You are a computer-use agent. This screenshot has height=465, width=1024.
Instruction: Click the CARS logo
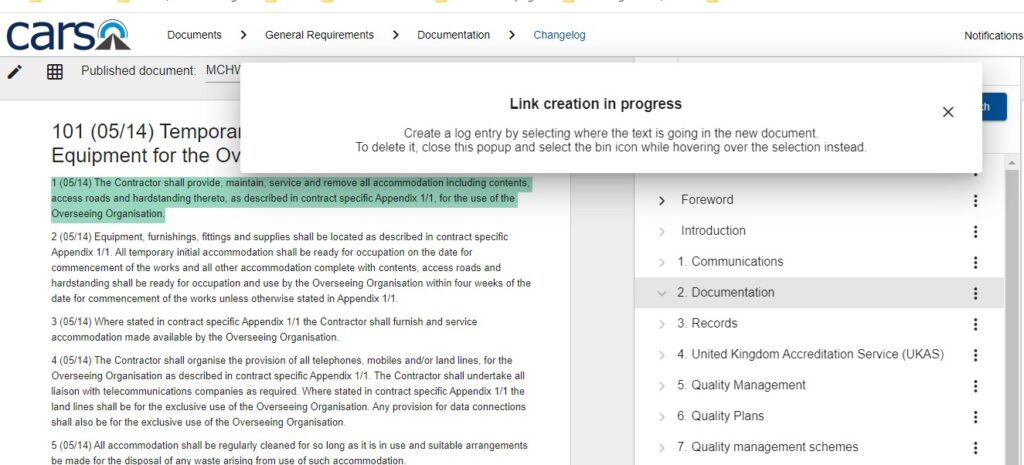(68, 35)
